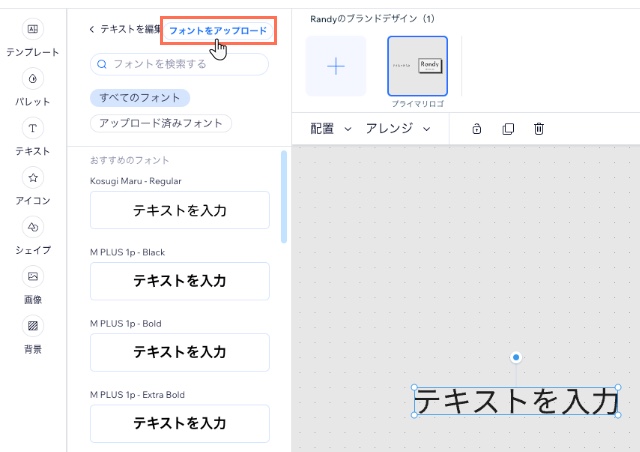The image size is (640, 452).
Task: Click the duplicate icon in toolbar
Action: pyautogui.click(x=508, y=129)
